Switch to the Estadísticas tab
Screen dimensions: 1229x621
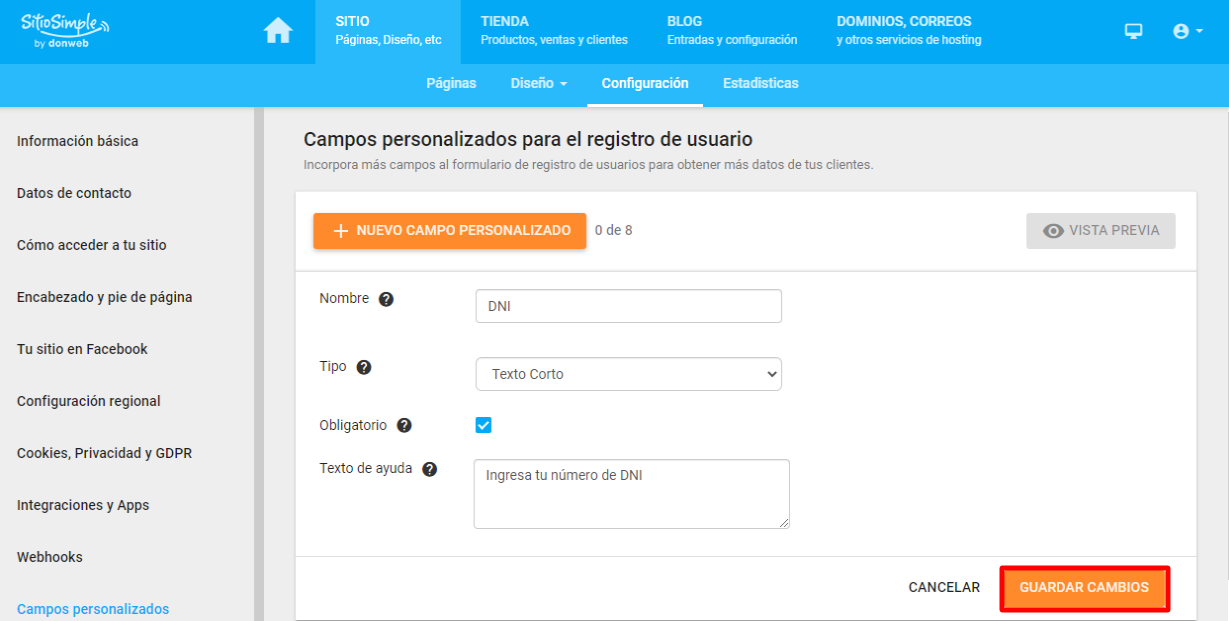click(x=761, y=83)
